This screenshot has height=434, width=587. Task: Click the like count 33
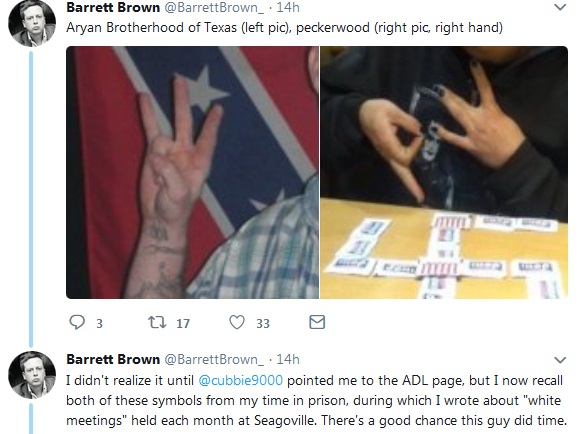pos(263,324)
